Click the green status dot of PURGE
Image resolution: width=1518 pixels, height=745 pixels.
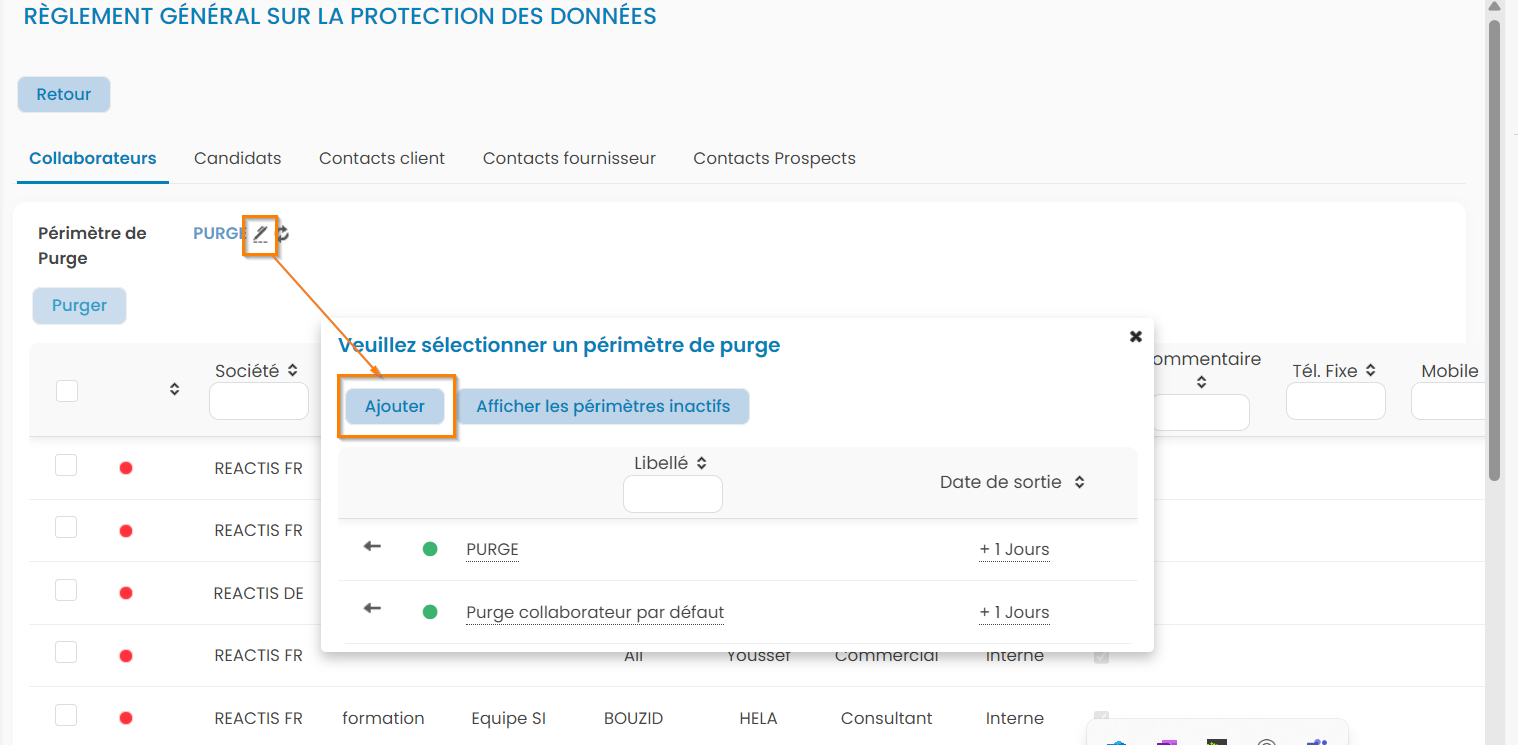point(430,549)
